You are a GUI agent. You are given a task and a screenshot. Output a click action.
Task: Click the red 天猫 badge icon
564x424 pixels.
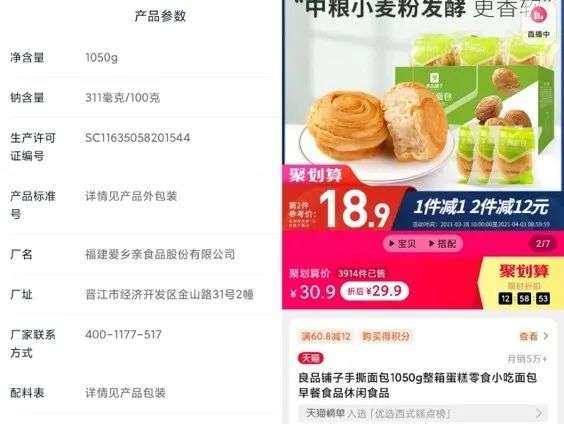click(310, 358)
